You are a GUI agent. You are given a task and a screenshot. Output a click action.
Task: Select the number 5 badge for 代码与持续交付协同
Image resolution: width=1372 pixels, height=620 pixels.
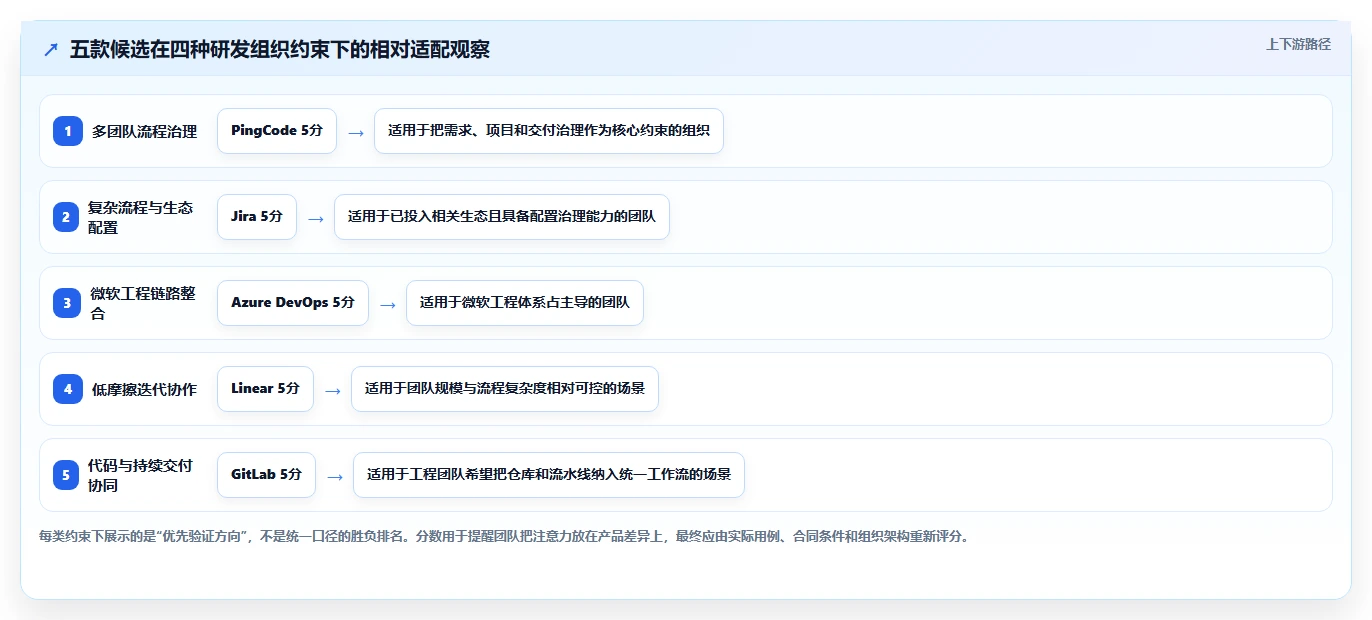tap(65, 475)
